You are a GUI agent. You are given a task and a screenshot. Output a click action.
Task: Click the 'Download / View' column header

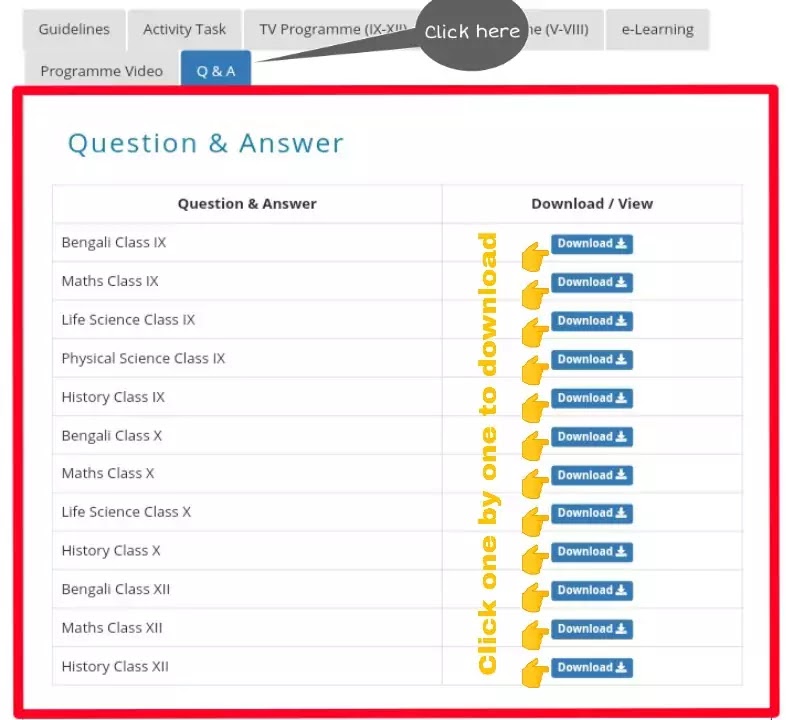[x=592, y=204]
